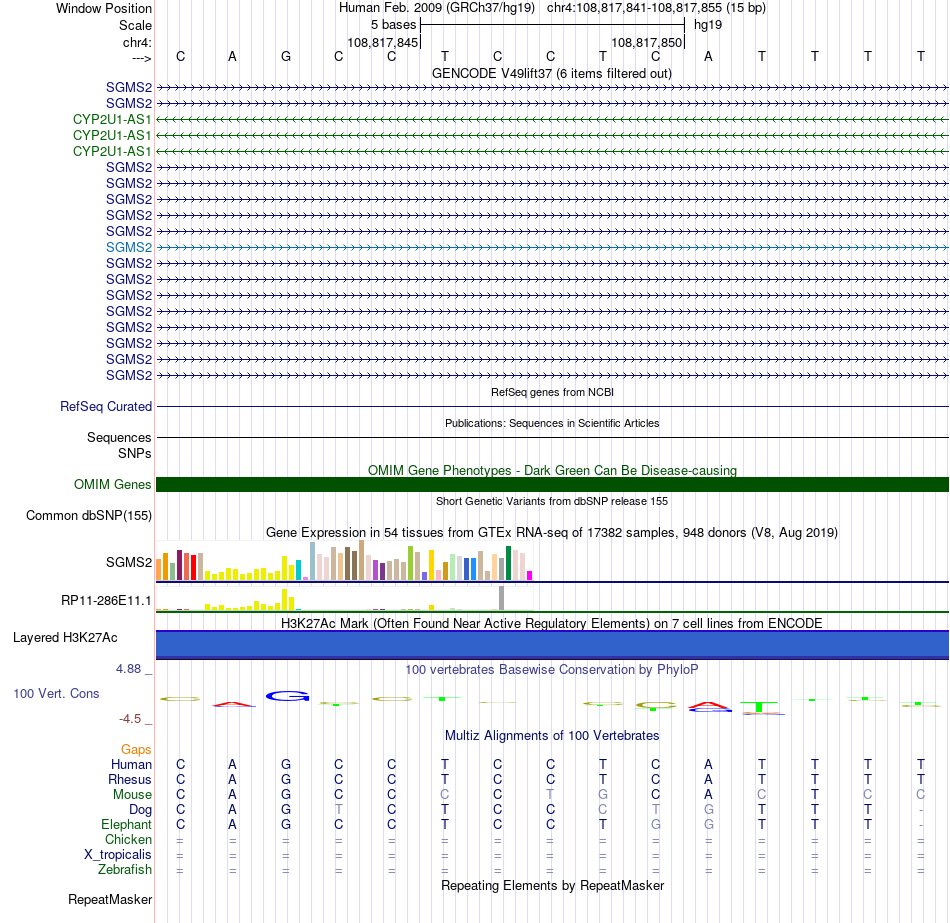Image resolution: width=950 pixels, height=923 pixels.
Task: Click the topmost CYP2U1-AS1 transcript label
Action: click(x=112, y=119)
